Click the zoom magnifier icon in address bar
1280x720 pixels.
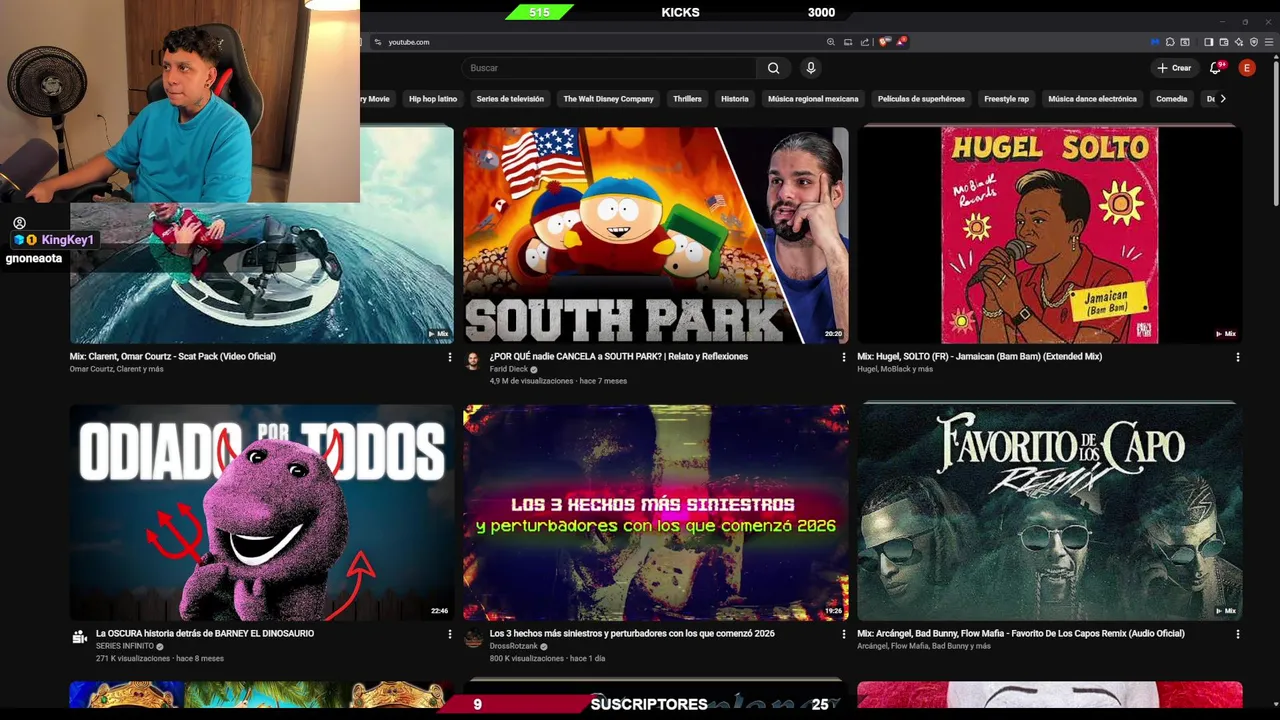coord(830,42)
